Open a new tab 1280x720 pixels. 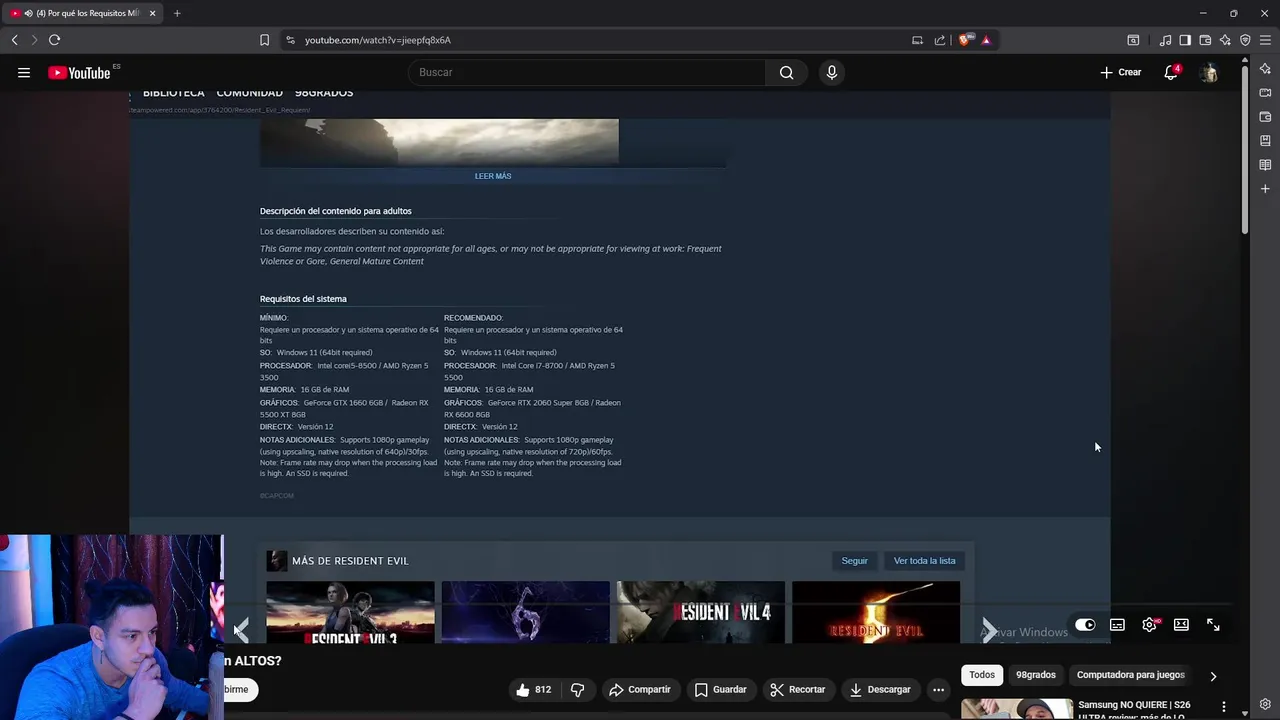click(x=177, y=13)
